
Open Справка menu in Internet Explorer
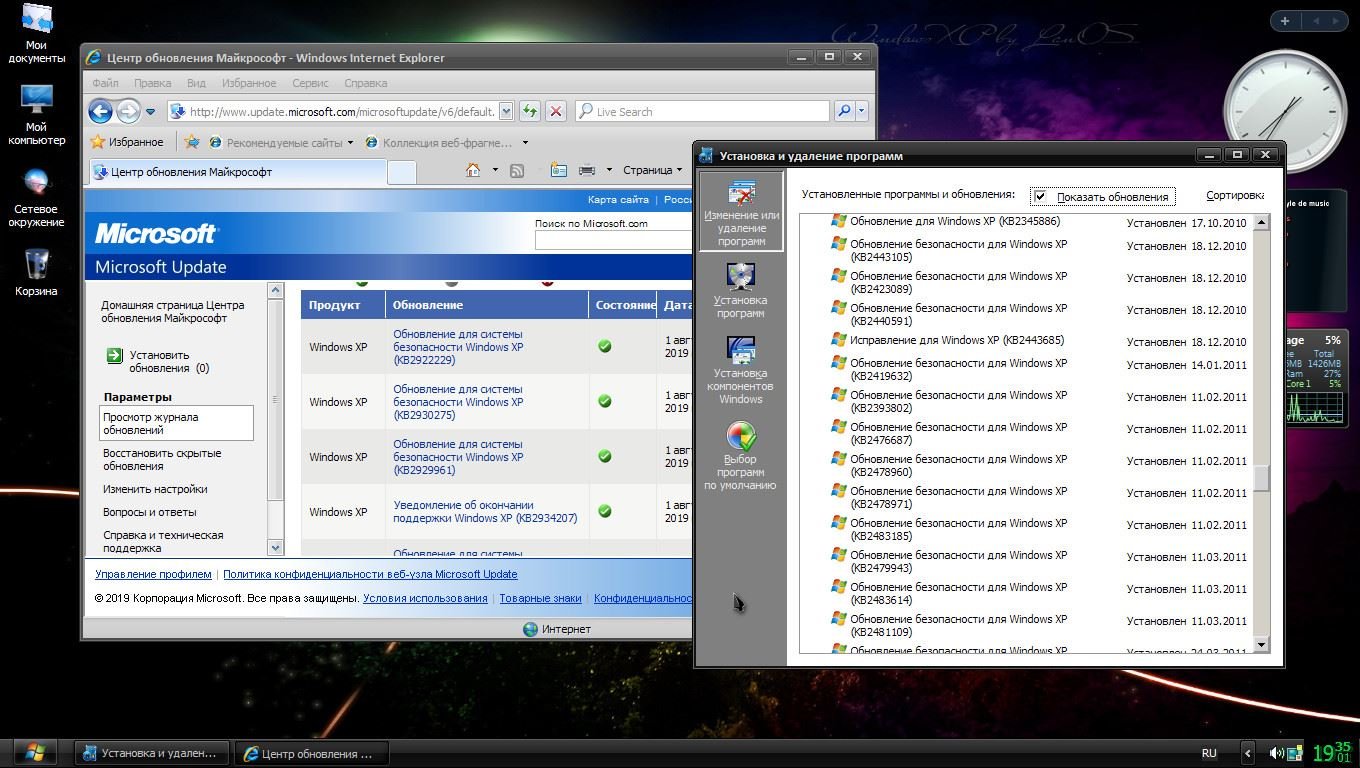pos(365,83)
